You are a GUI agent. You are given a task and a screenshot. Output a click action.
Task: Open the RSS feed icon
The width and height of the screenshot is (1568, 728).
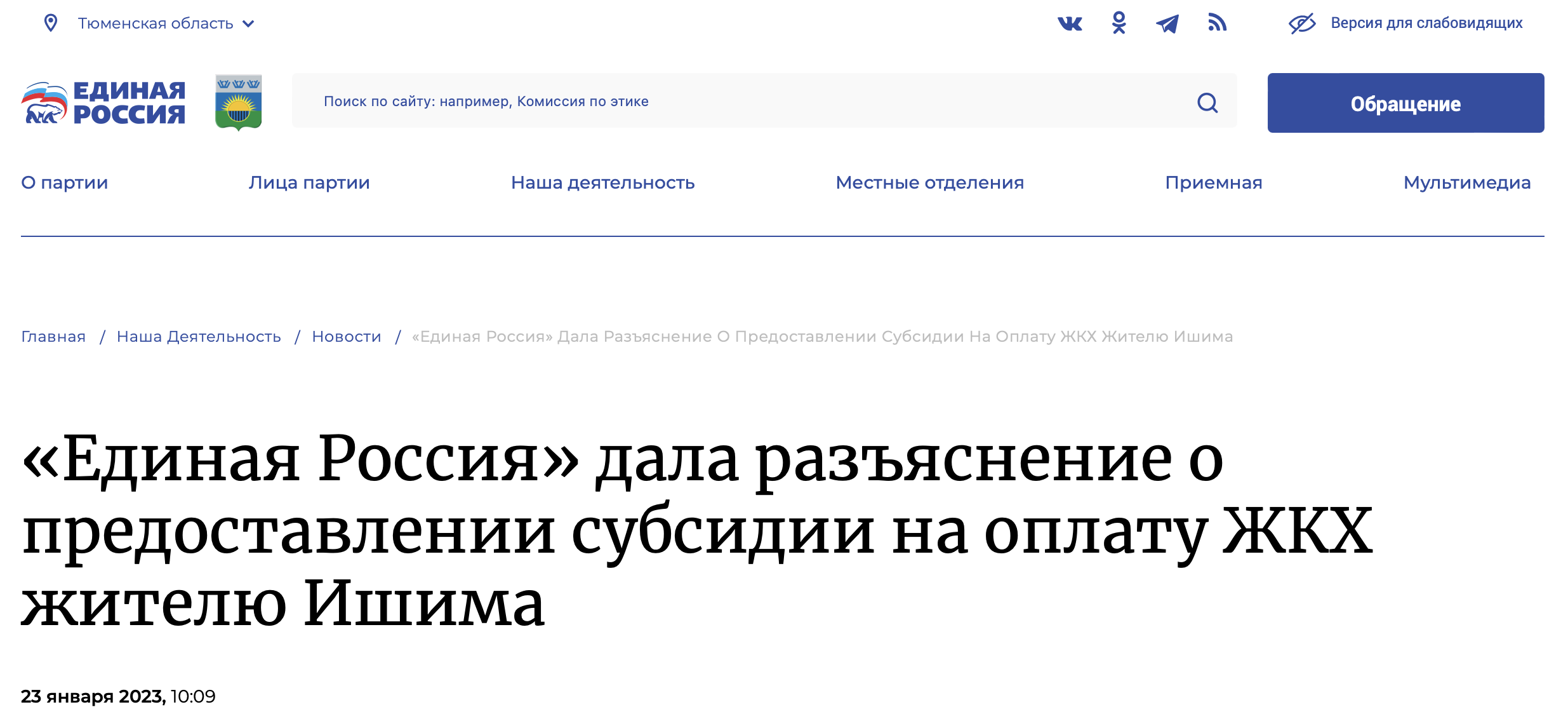[1217, 23]
